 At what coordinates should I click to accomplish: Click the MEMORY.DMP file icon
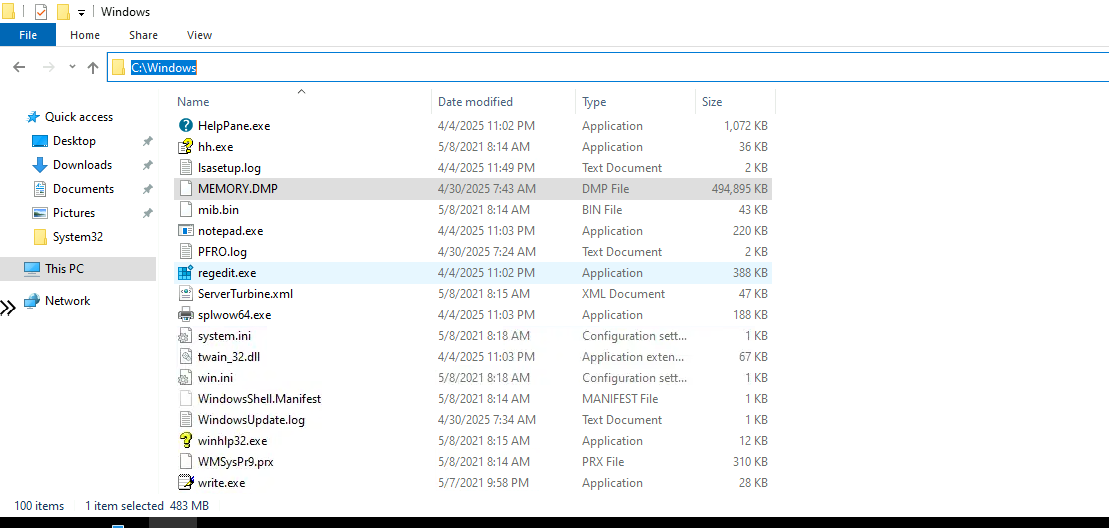pyautogui.click(x=186, y=189)
